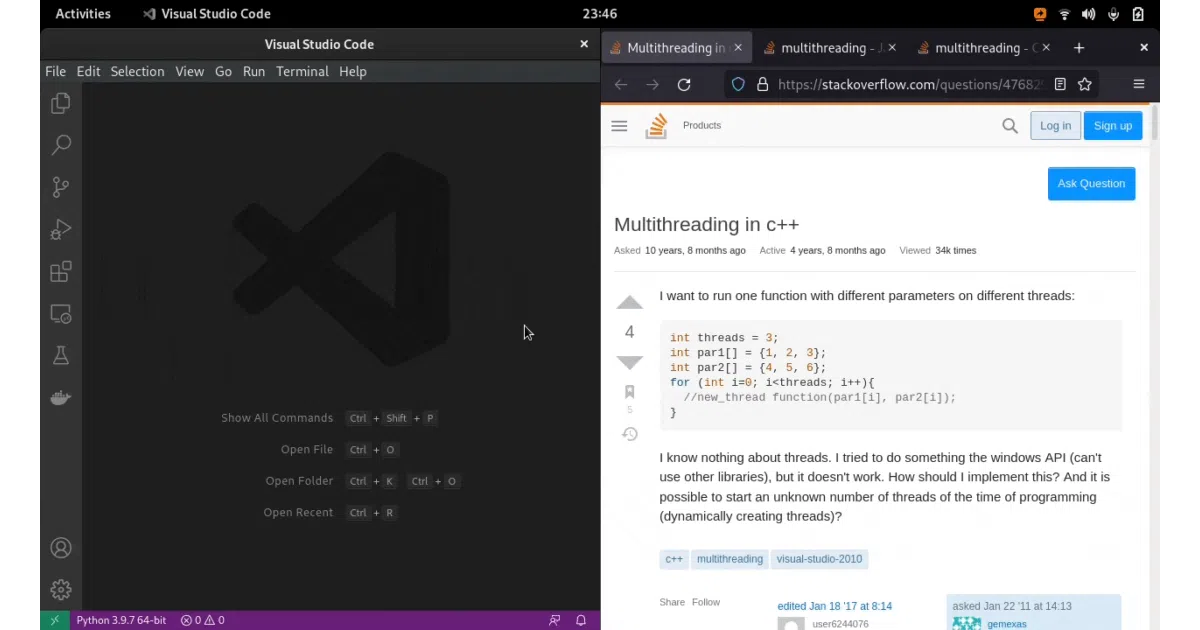Bookmark the question

tap(629, 392)
